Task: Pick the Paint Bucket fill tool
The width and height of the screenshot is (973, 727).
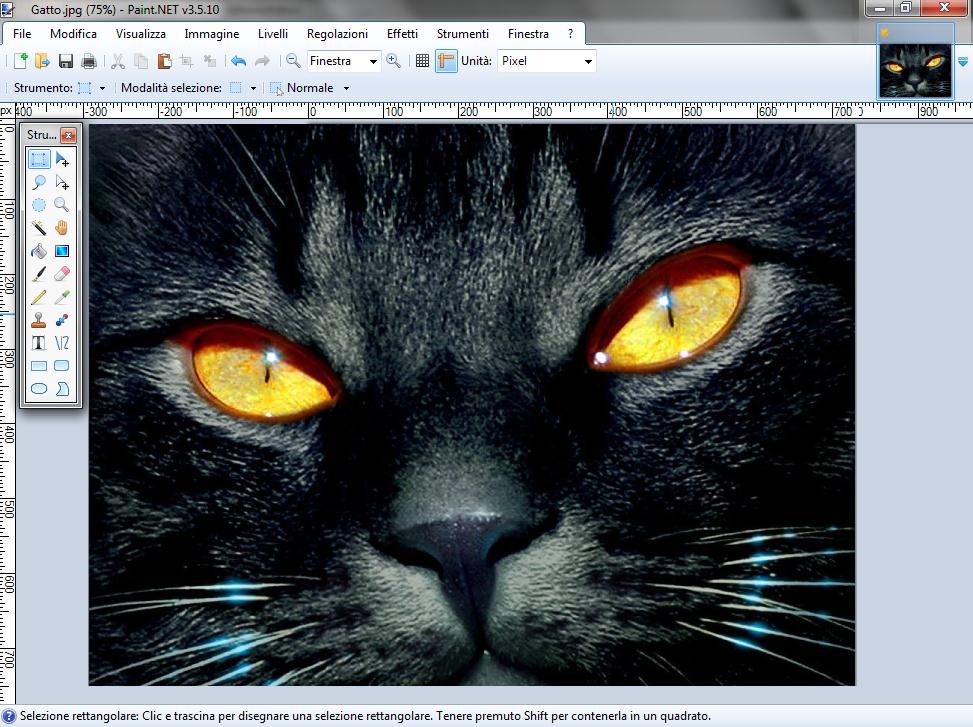Action: pos(39,251)
